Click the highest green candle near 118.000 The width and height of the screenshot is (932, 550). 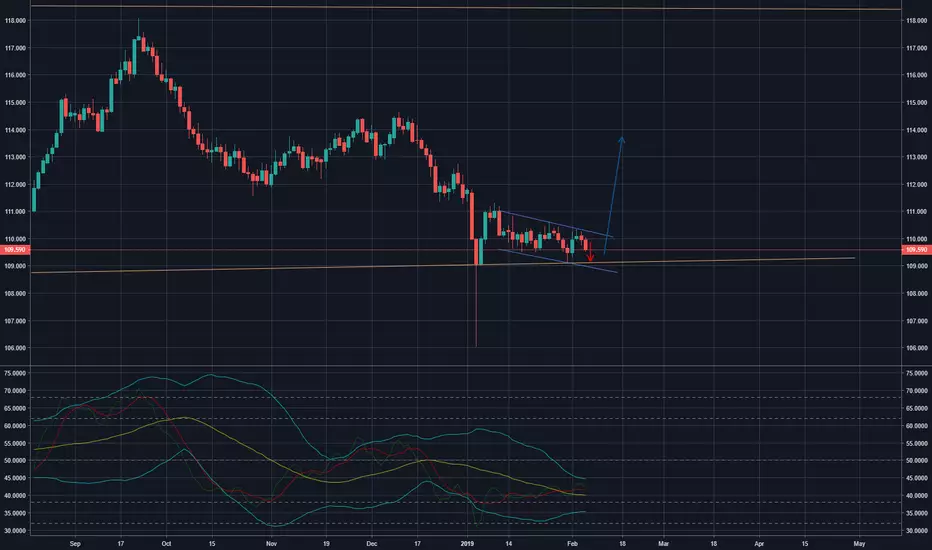(x=138, y=39)
